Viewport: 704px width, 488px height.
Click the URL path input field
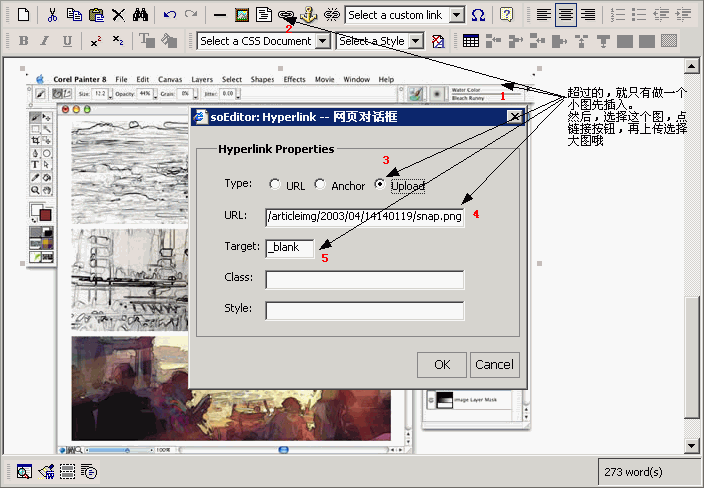click(x=365, y=217)
